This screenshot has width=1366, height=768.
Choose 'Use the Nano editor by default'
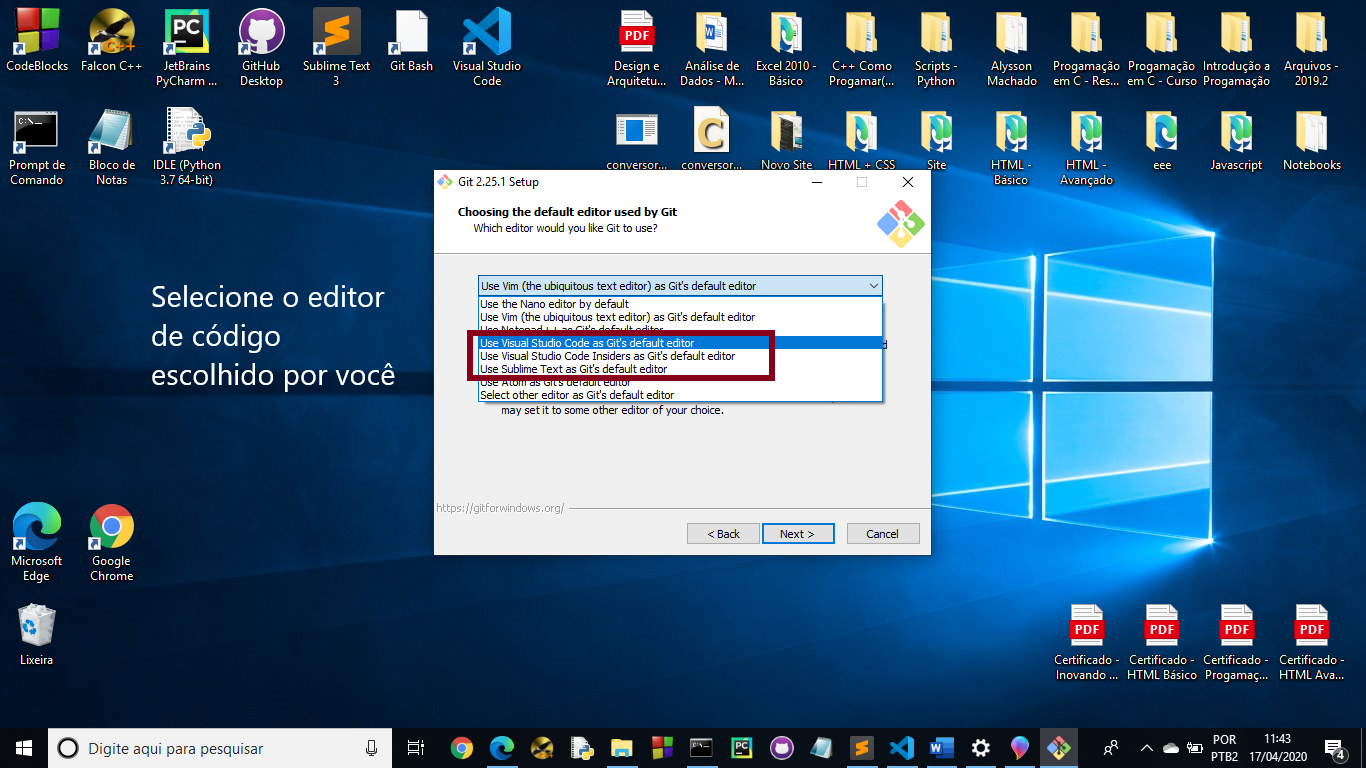coord(680,304)
